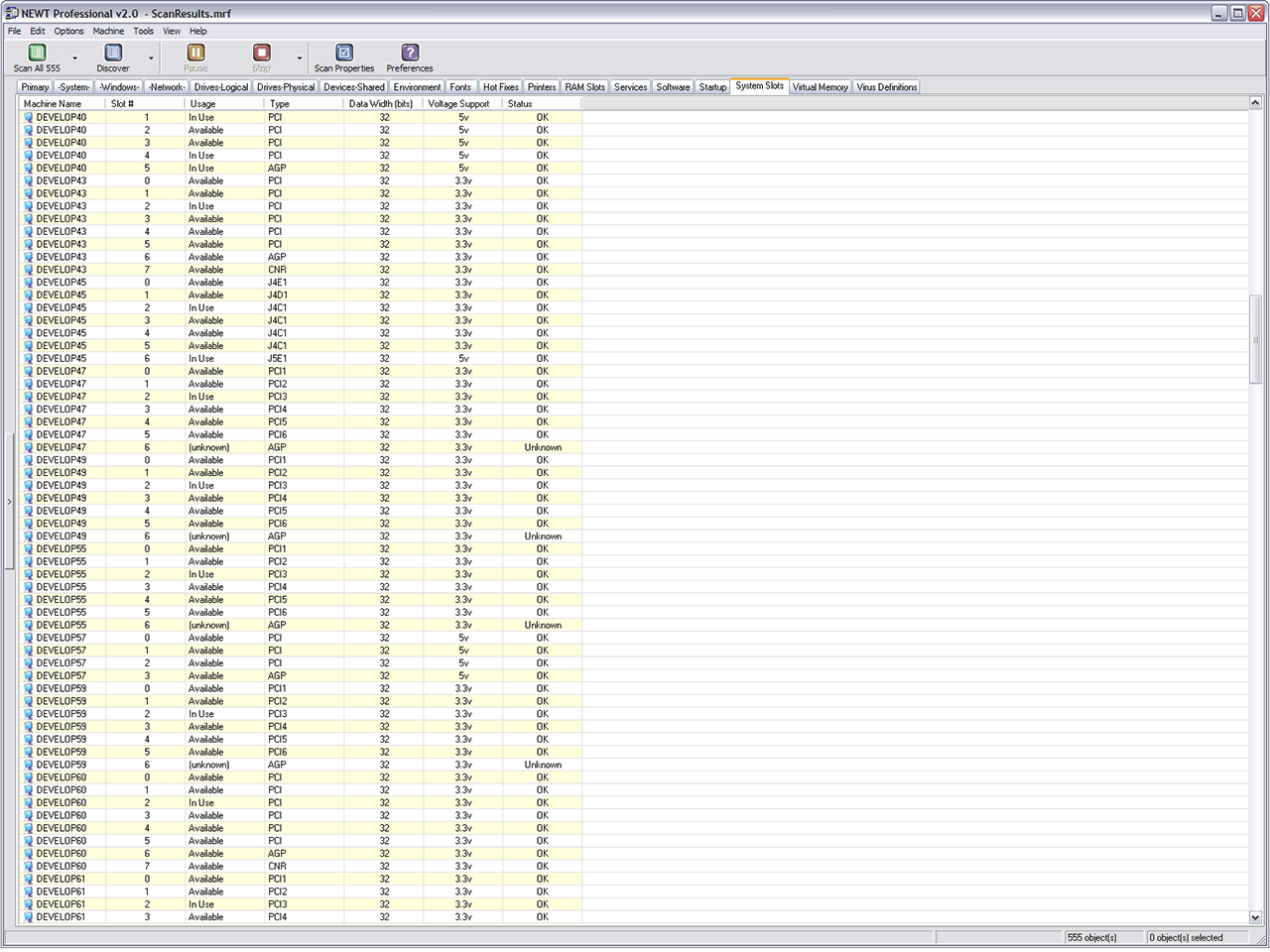Switch to the RAM Slots tab

[x=584, y=87]
